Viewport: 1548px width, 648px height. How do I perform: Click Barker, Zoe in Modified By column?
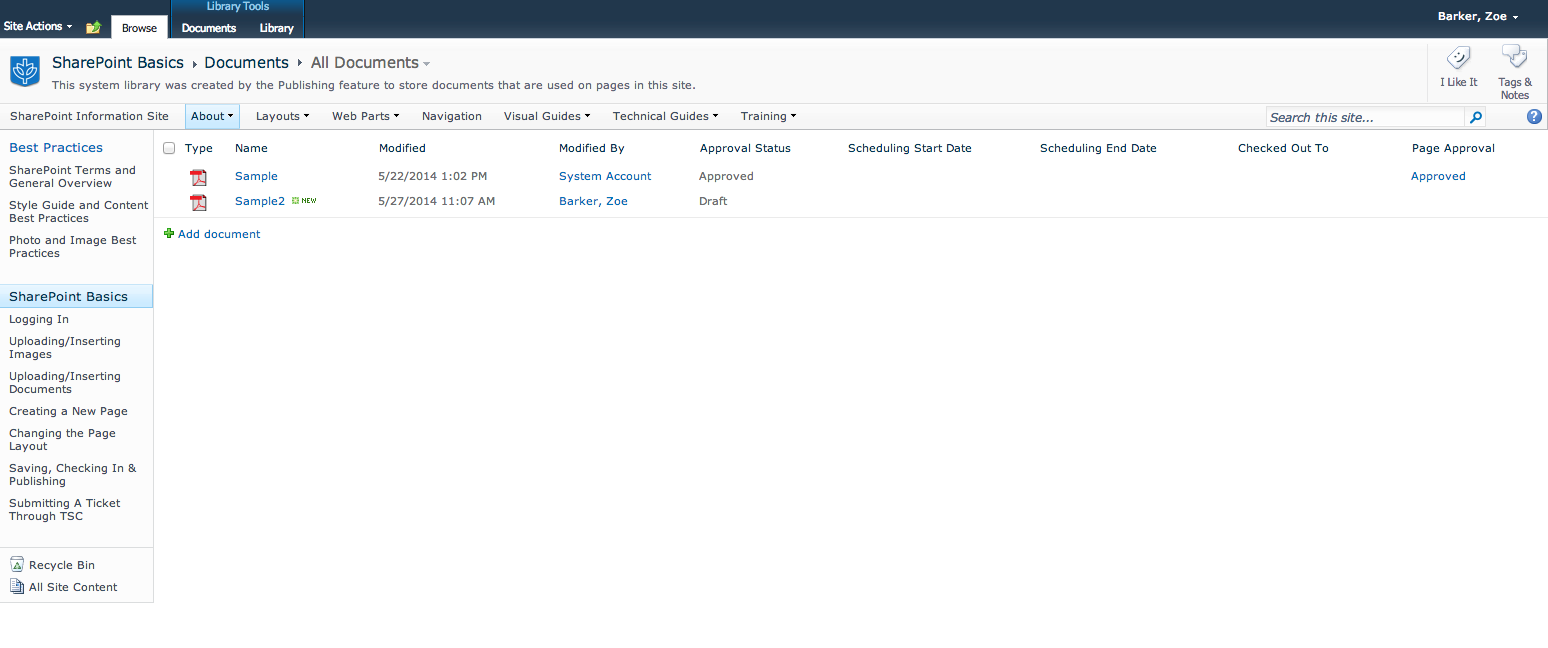tap(593, 201)
